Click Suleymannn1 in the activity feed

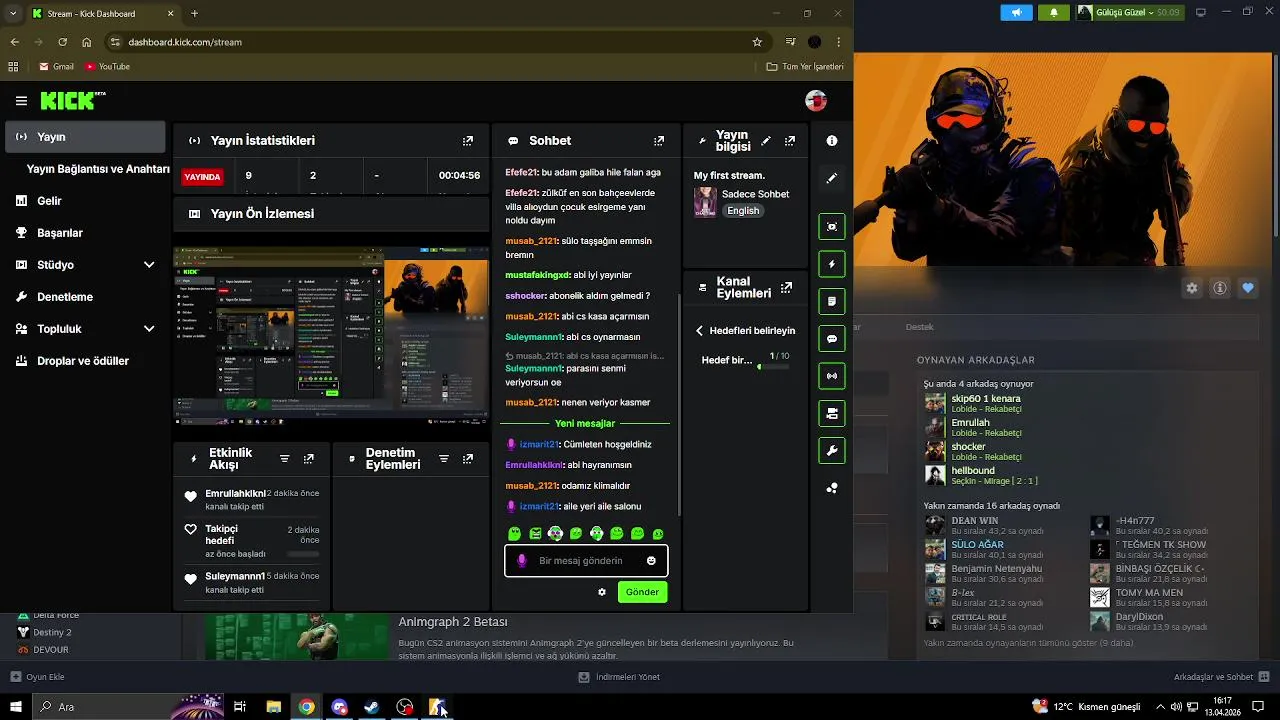pyautogui.click(x=235, y=576)
